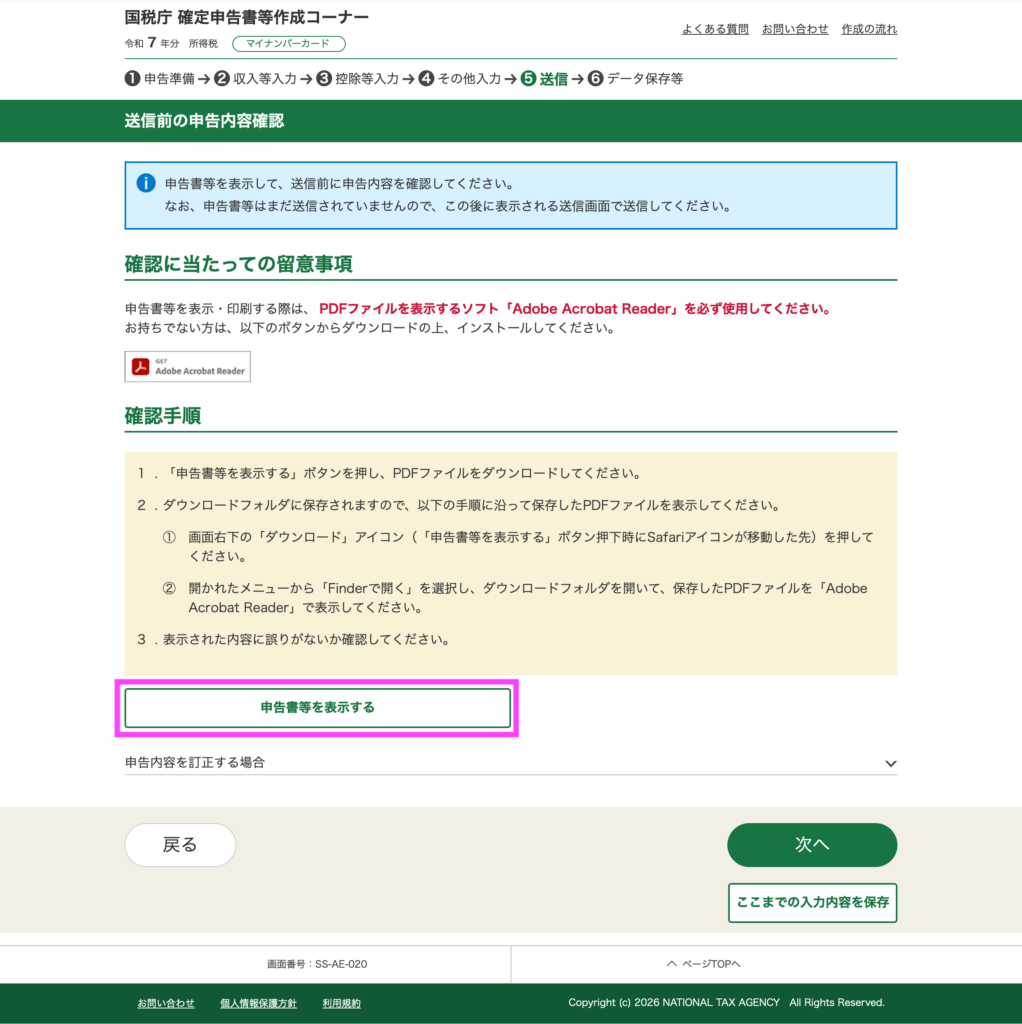Select step 2 収入等入力 in progress bar
1022x1024 pixels.
point(256,79)
